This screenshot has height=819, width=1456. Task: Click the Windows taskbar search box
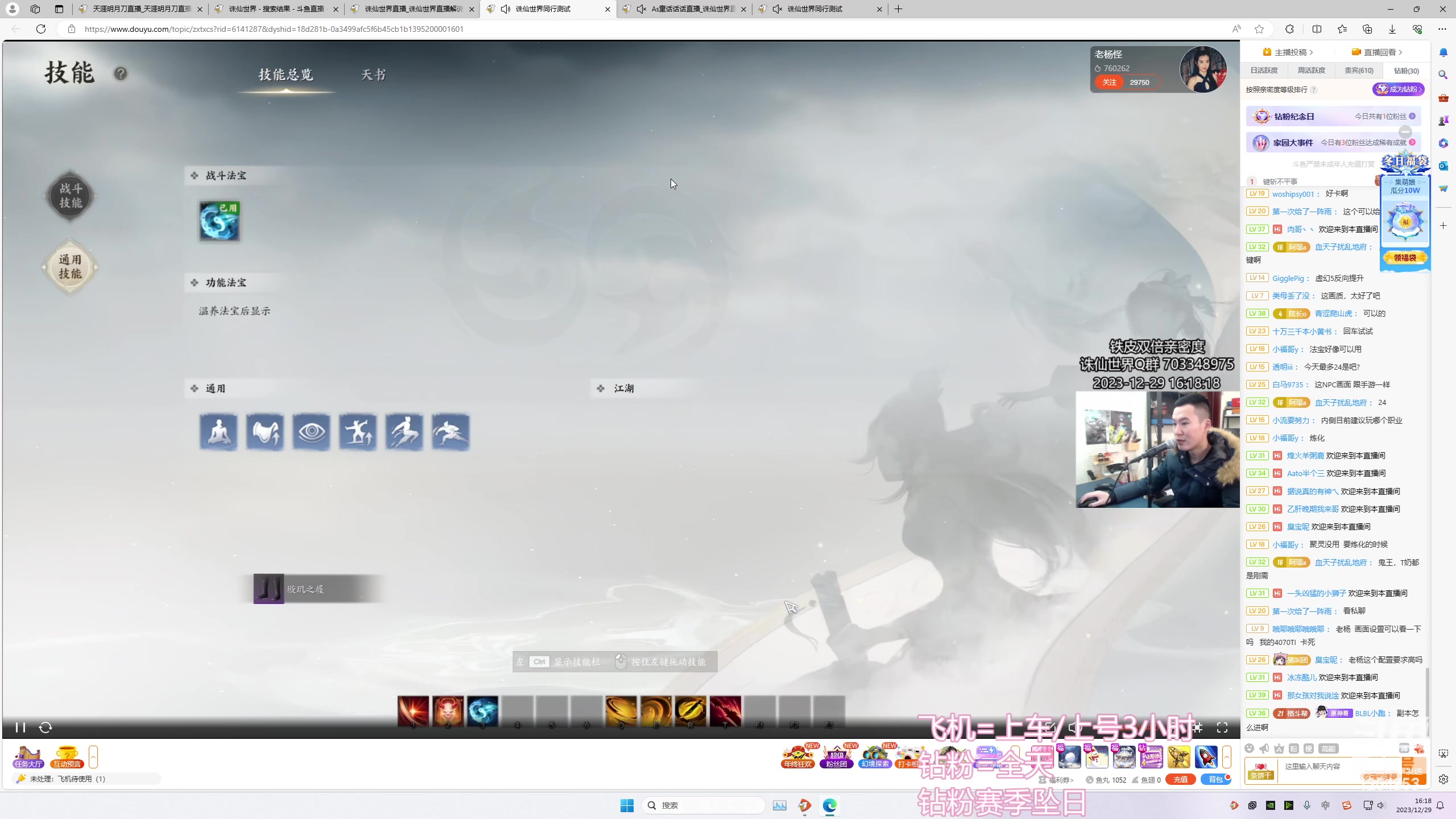pyautogui.click(x=704, y=805)
